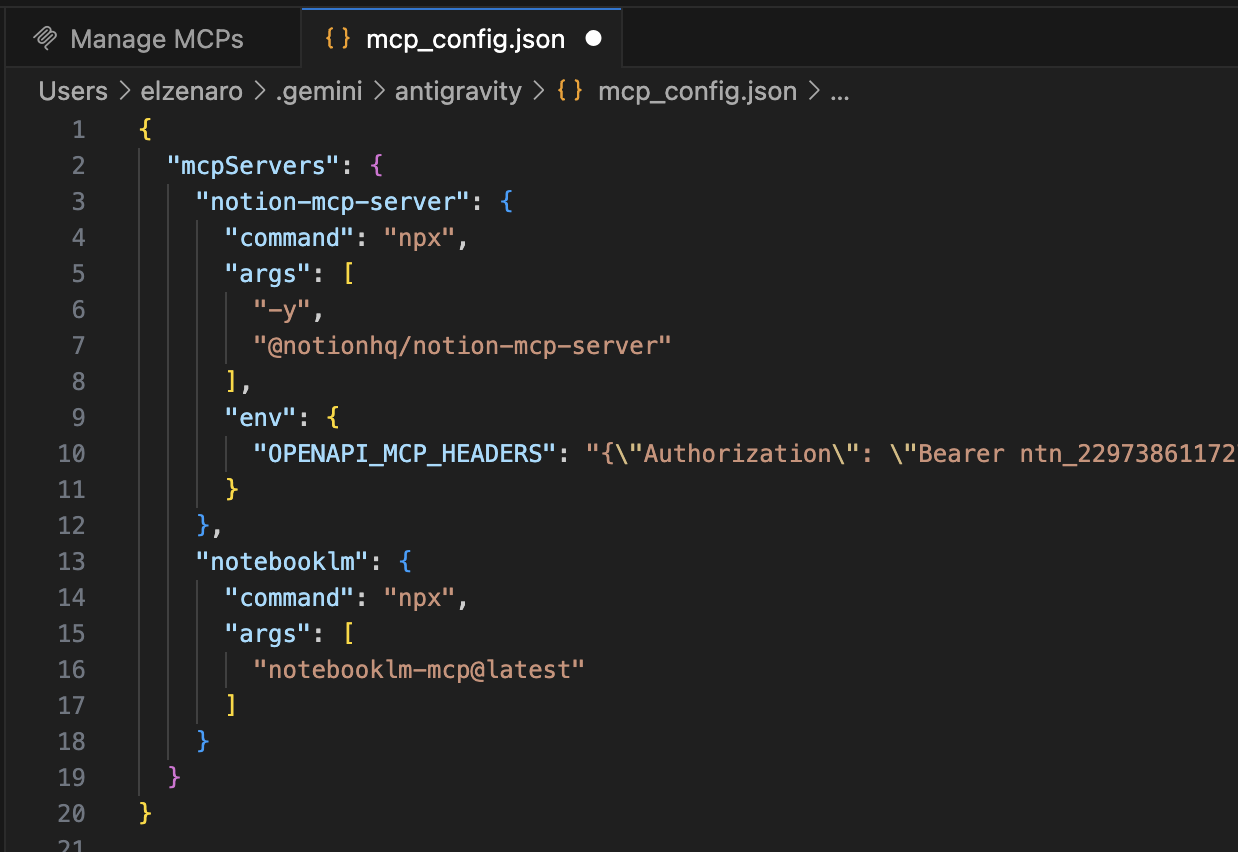Open the .gemini breadcrumb segment

click(x=319, y=91)
